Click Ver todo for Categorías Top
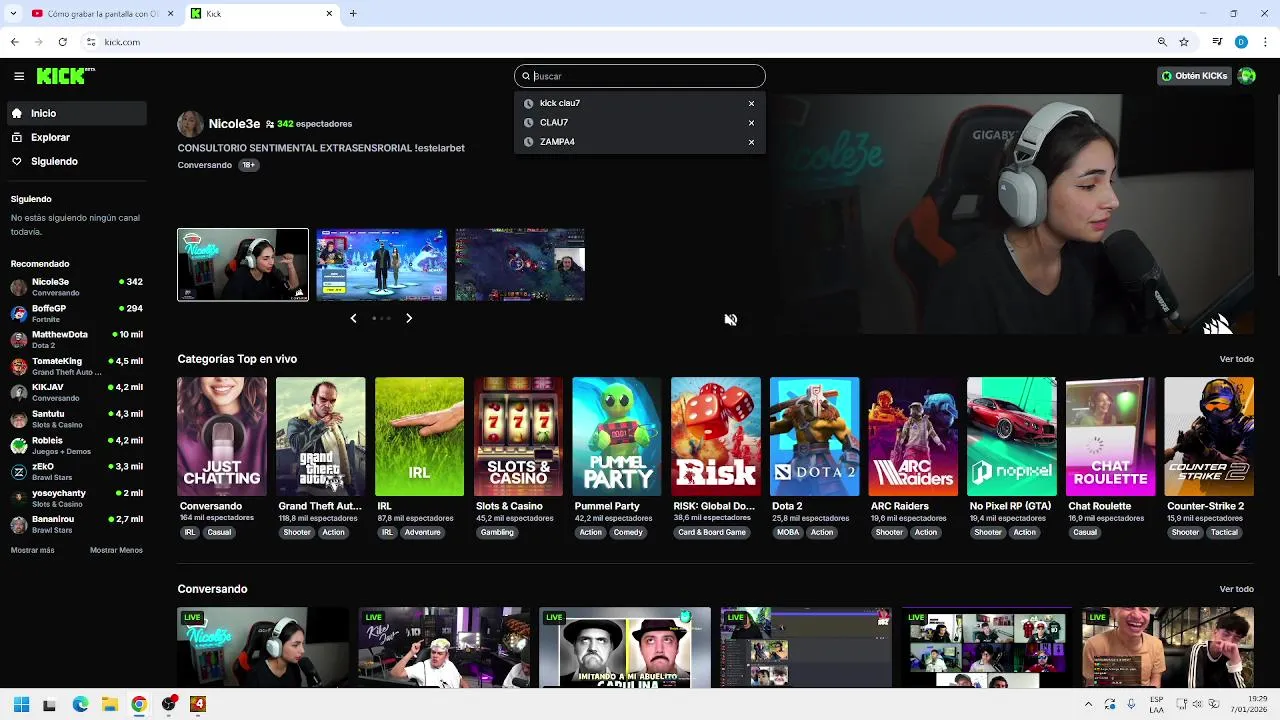This screenshot has width=1280, height=720. click(1236, 359)
